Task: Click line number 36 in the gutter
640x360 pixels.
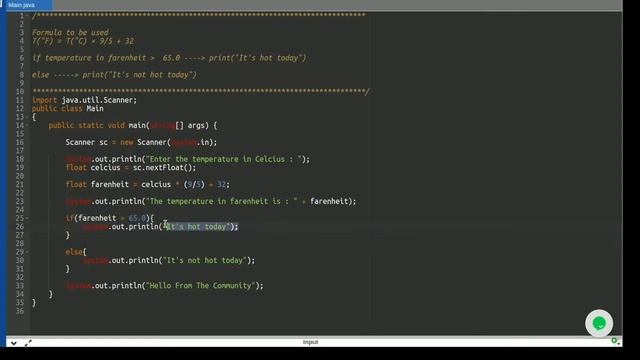Action: pos(20,311)
